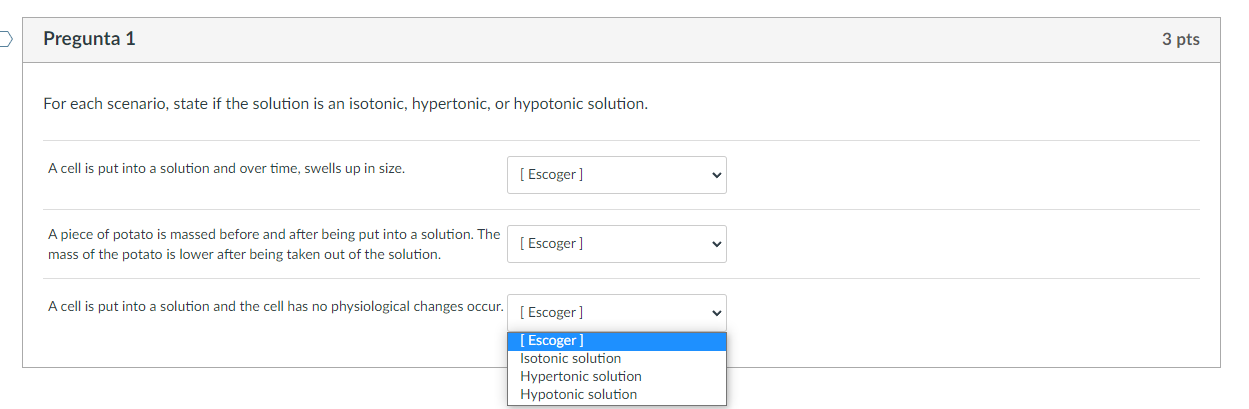Open the dropdown for the swelling cell scenario
The image size is (1249, 409).
tap(615, 175)
